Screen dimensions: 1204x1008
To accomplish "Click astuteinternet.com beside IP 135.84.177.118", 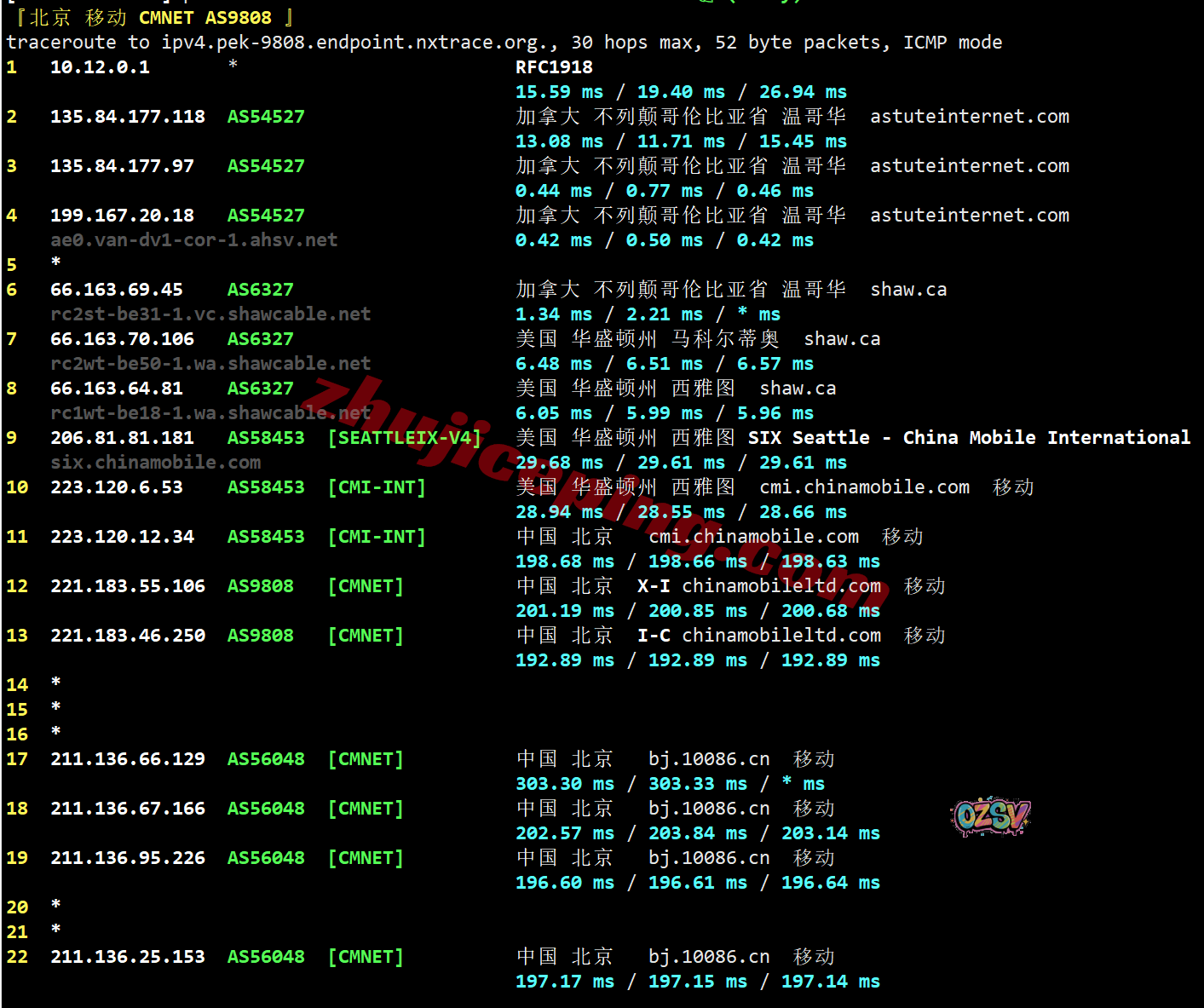I will pyautogui.click(x=969, y=117).
